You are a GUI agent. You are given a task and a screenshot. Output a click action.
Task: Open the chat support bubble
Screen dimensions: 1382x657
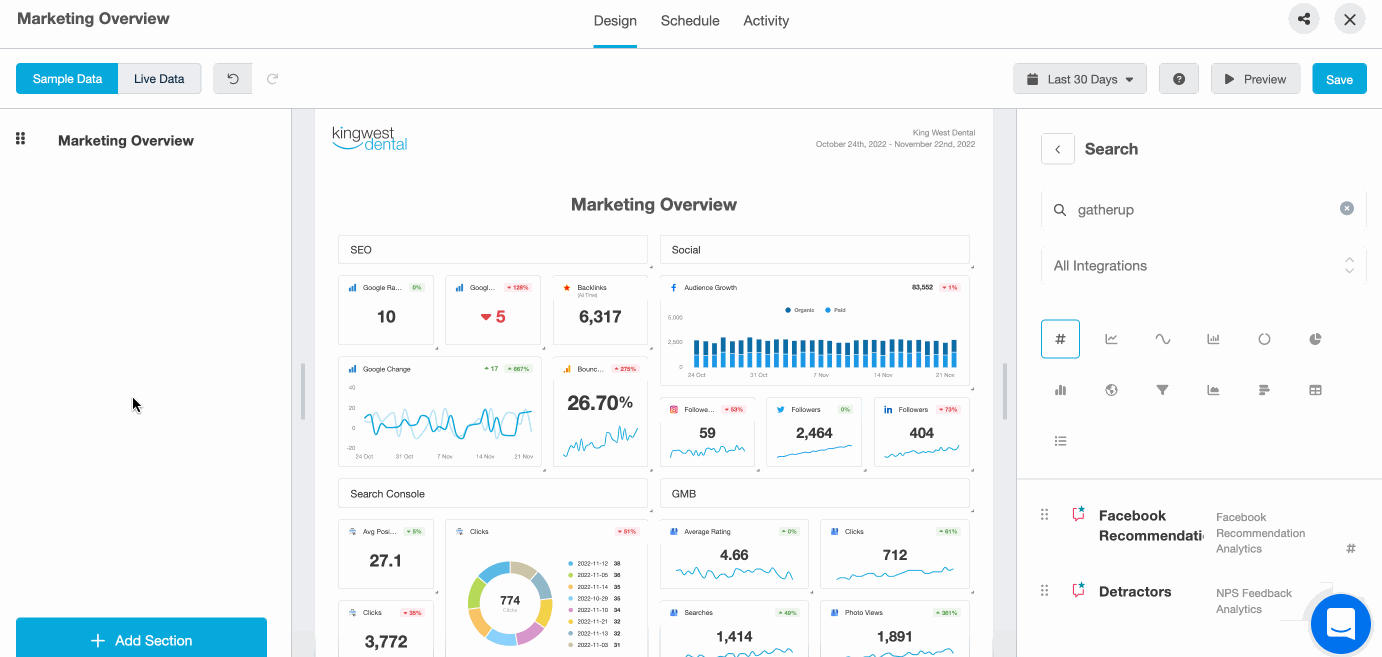tap(1340, 622)
